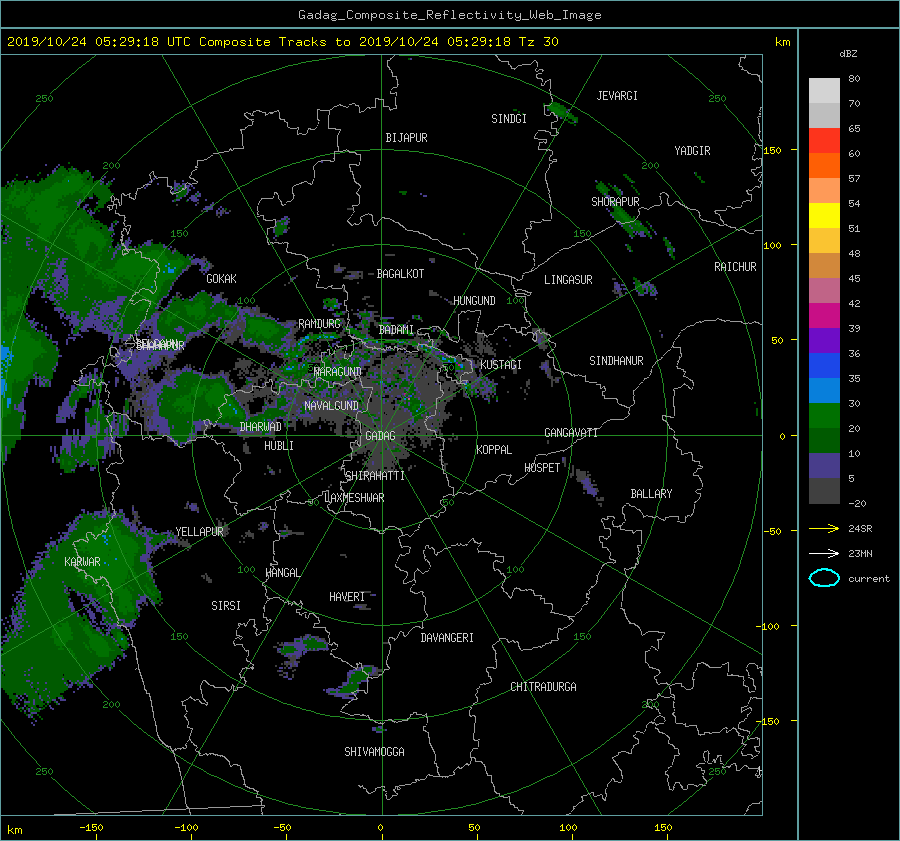Click the LINGASUR city label
This screenshot has width=900, height=841.
coord(568,280)
